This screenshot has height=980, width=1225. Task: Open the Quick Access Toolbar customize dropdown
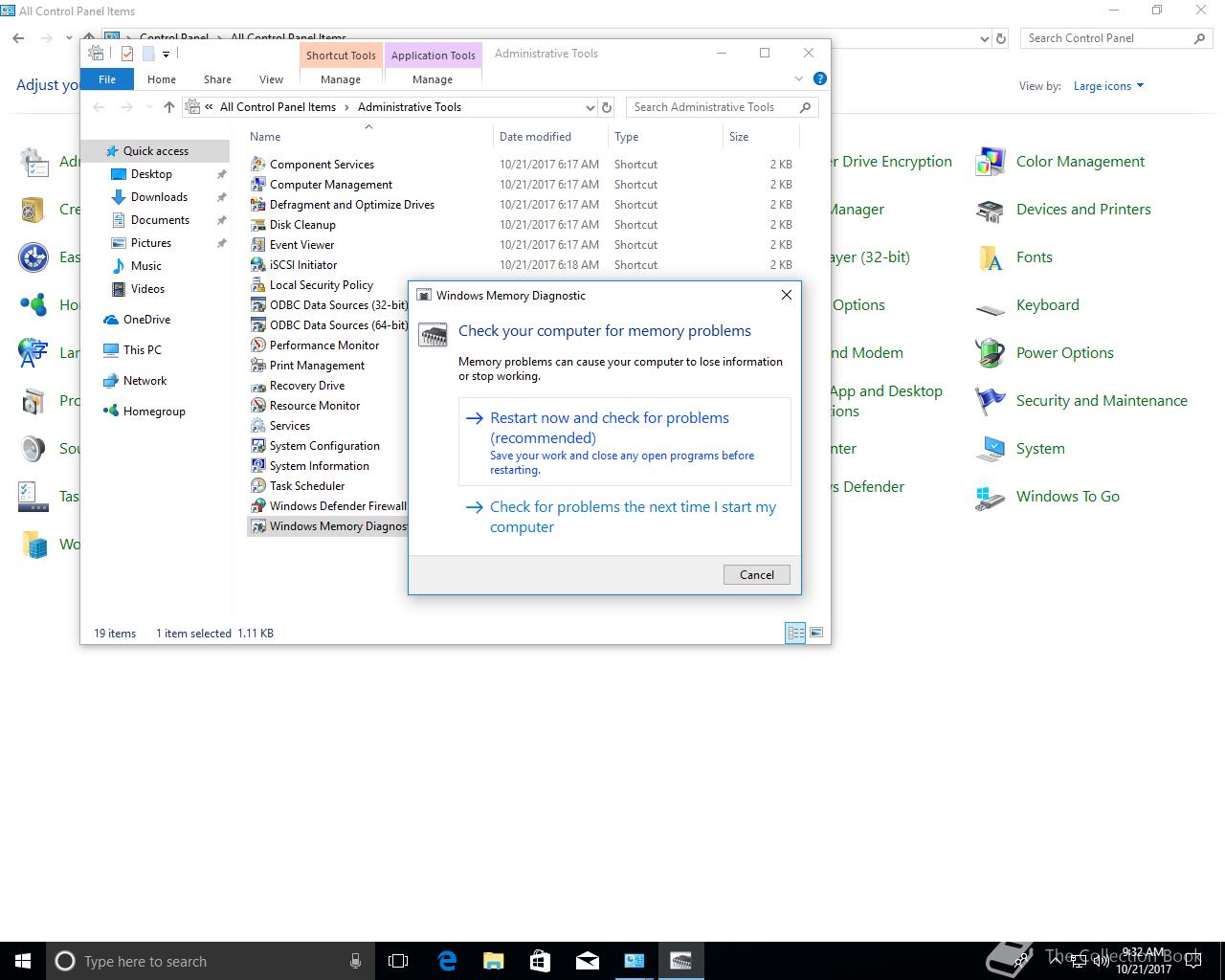click(166, 55)
